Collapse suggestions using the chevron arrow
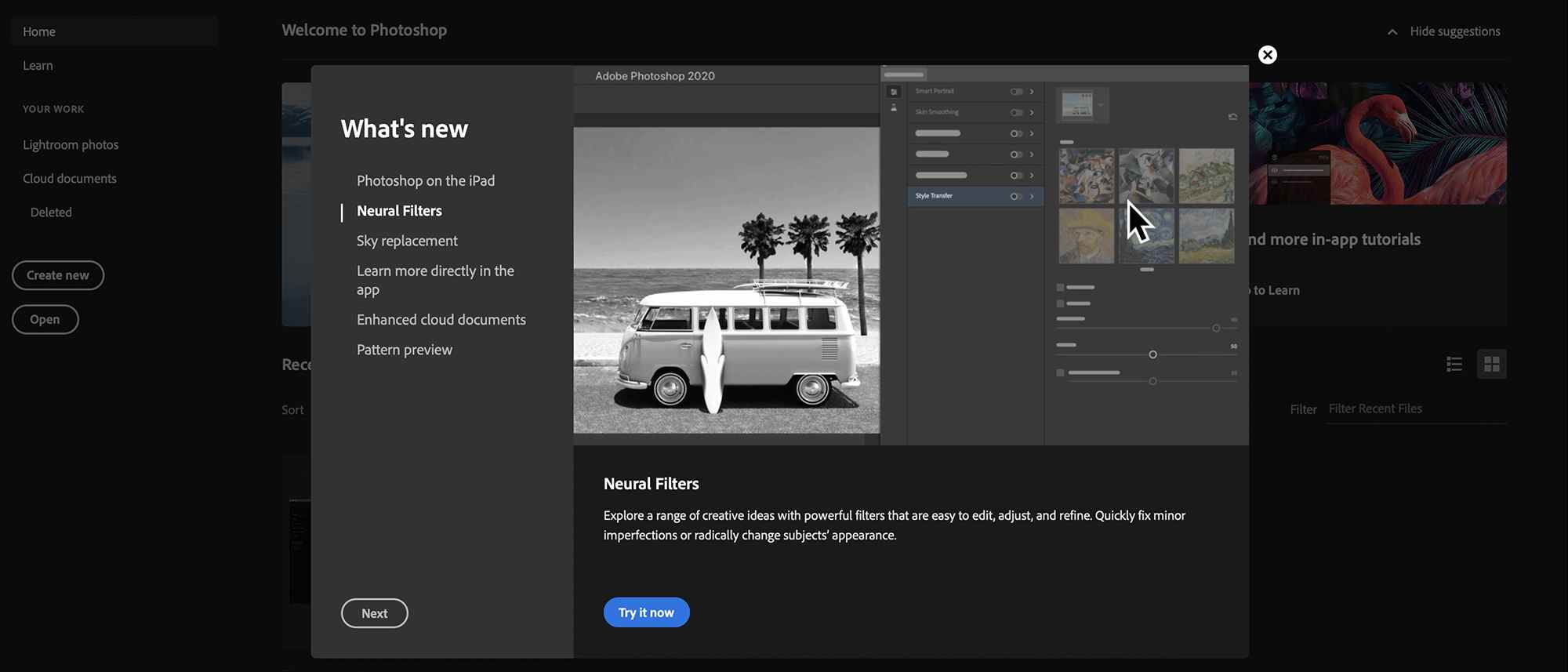Screen dimensions: 1568x672 click(x=1392, y=32)
